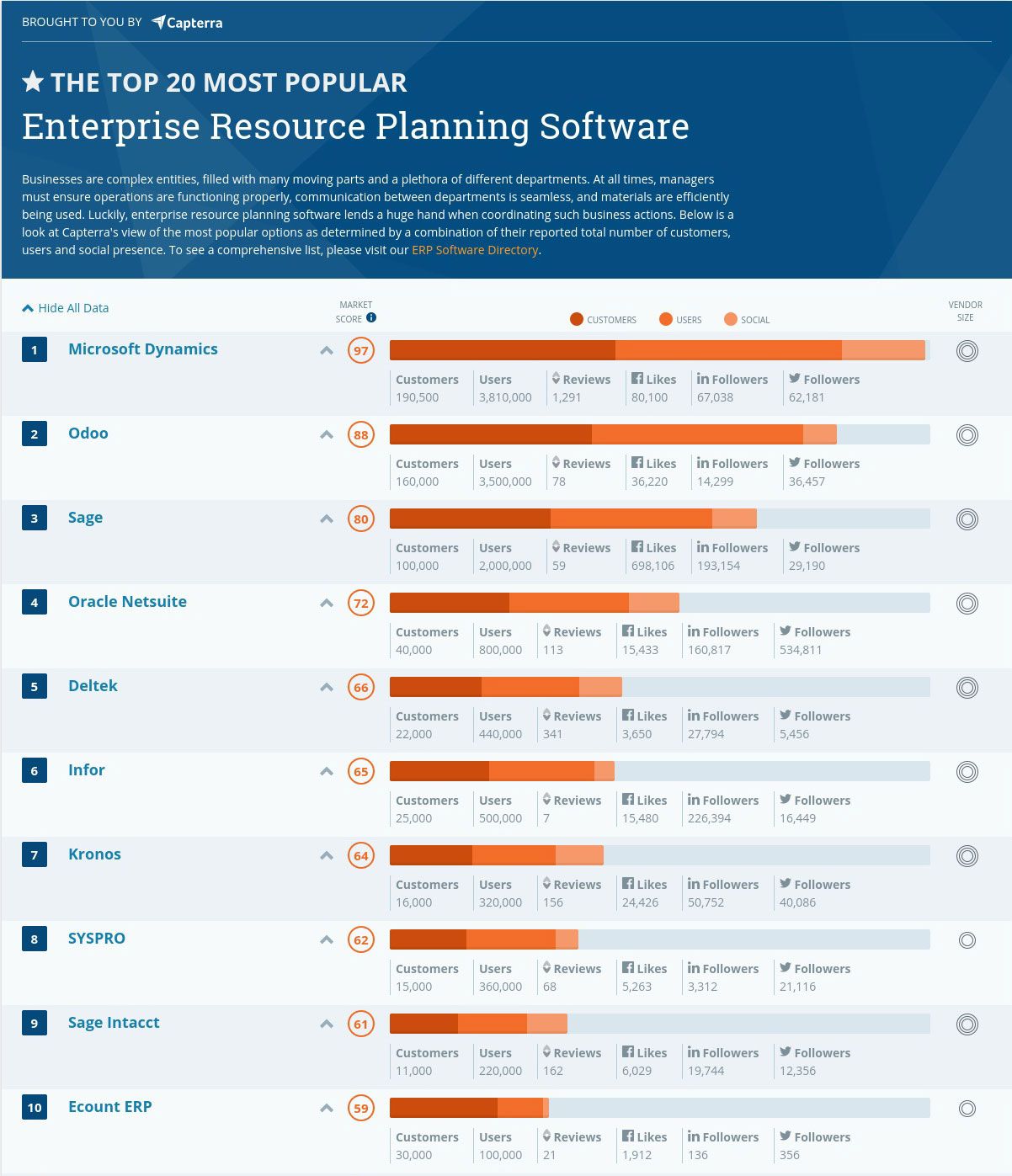Click Ecount ERP market score bar
Viewport: 1012px width, 1176px height.
[x=660, y=1109]
